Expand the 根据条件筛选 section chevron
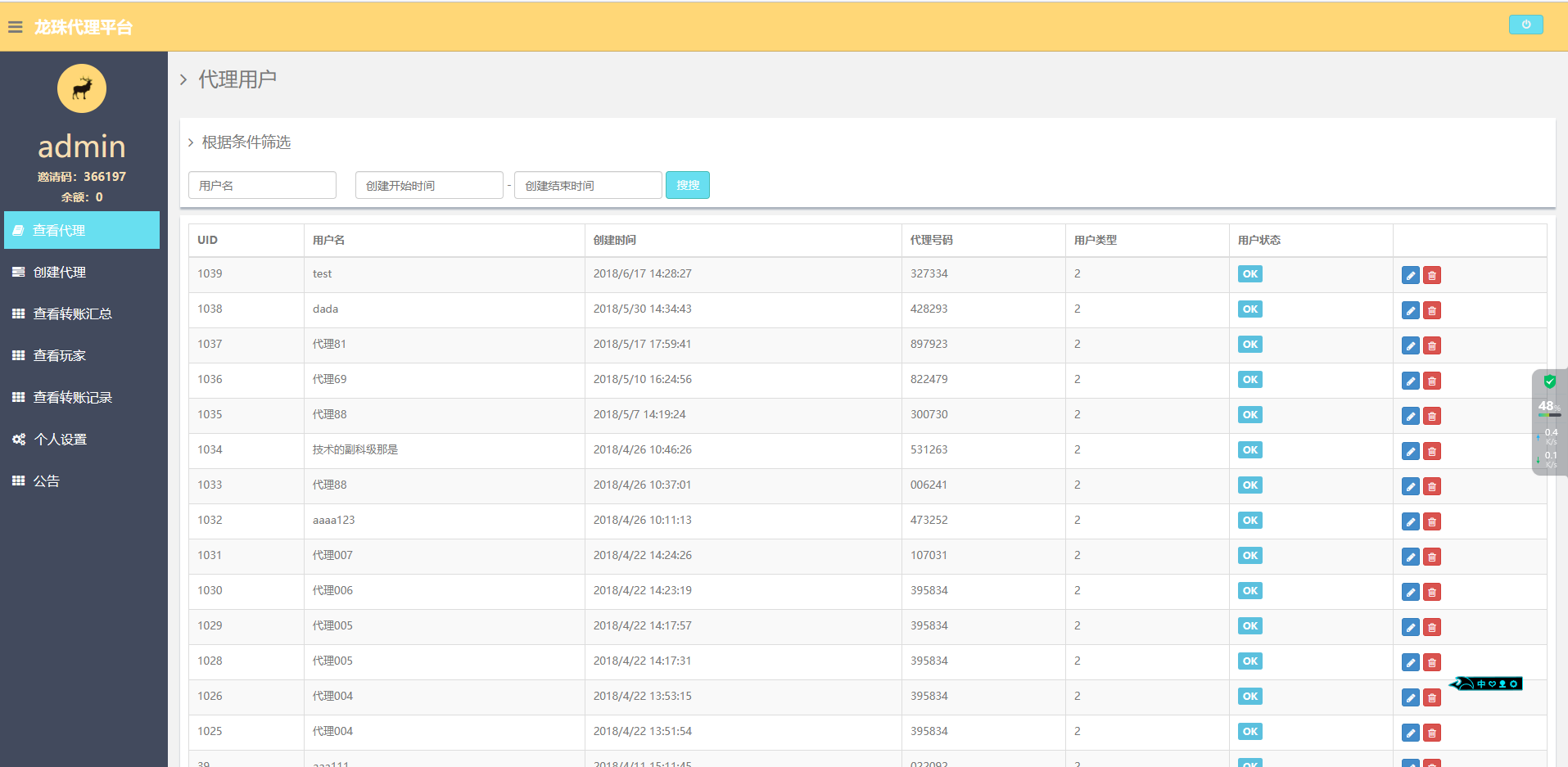1568x767 pixels. tap(191, 142)
